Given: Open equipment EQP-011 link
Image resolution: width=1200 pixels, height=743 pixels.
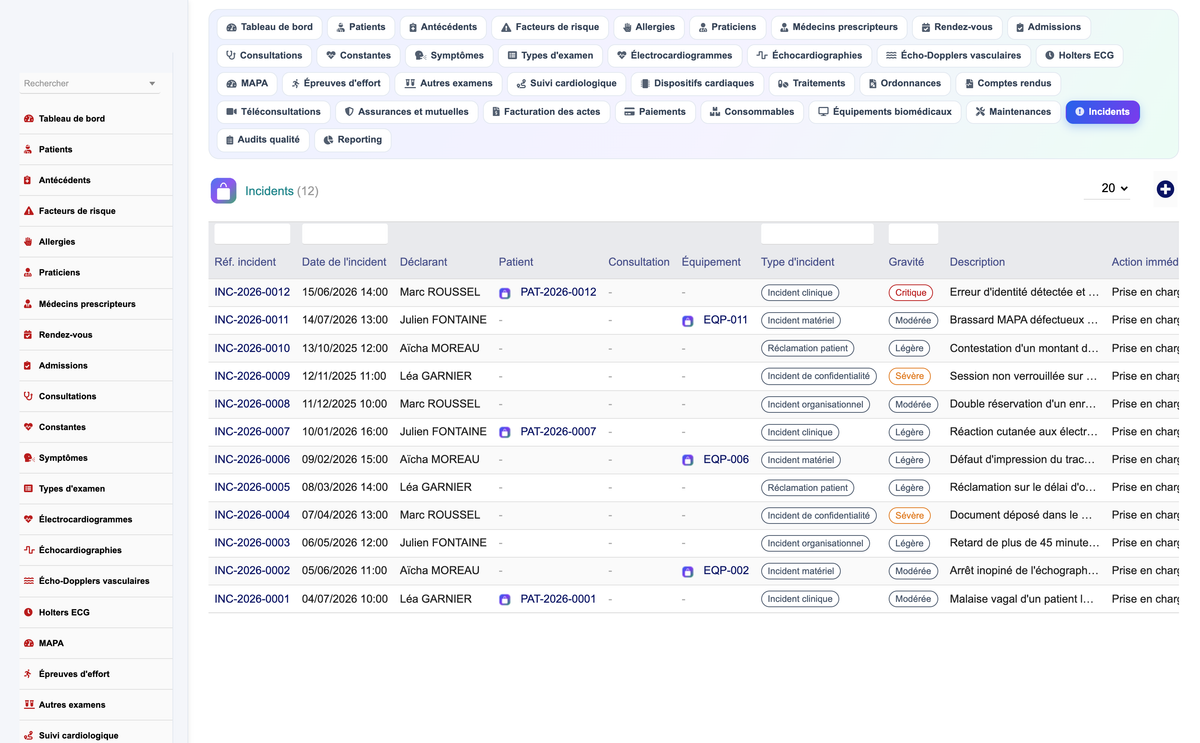Looking at the screenshot, I should tap(725, 320).
